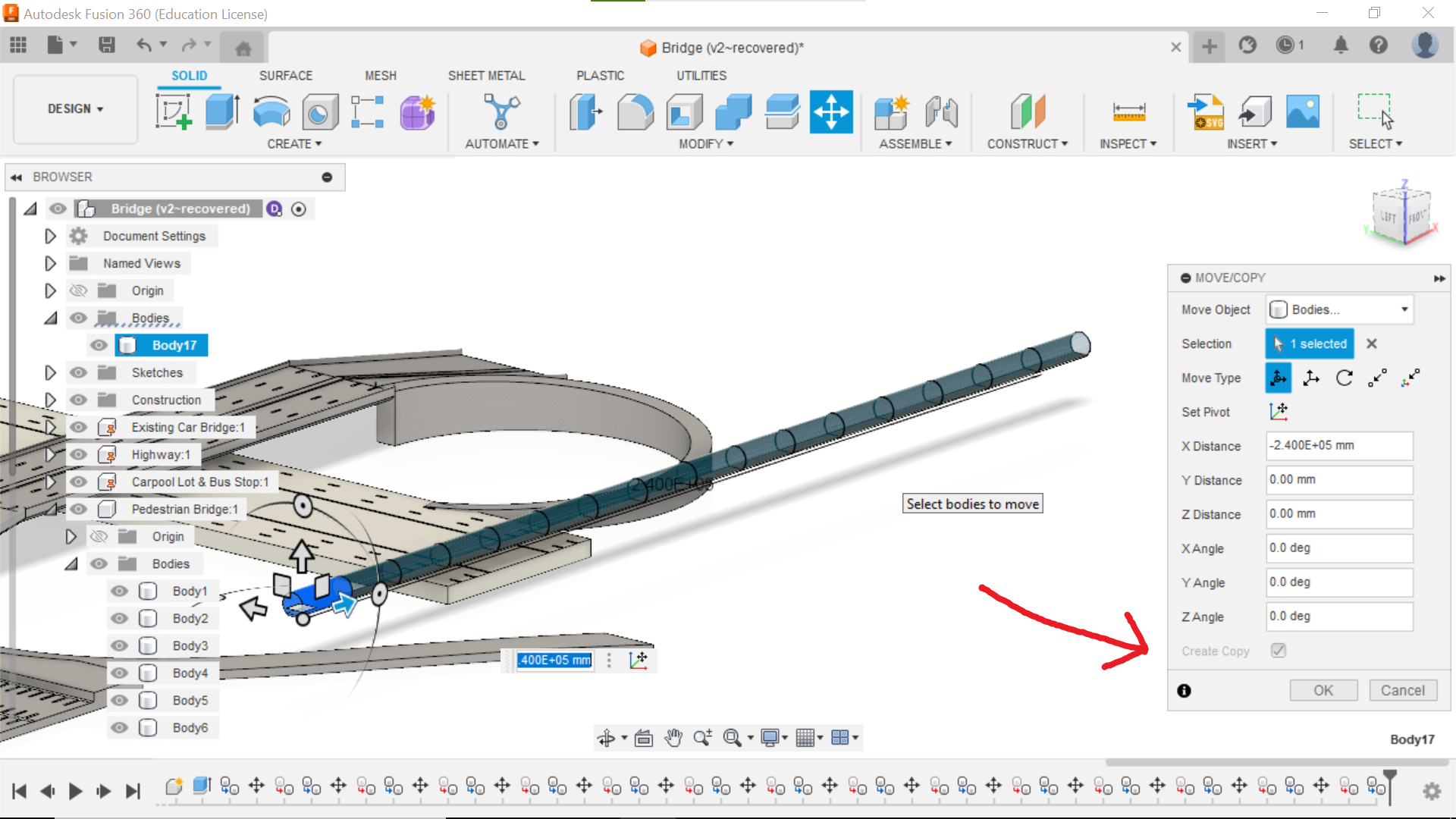Expand the Document Settings tree node

pos(50,236)
